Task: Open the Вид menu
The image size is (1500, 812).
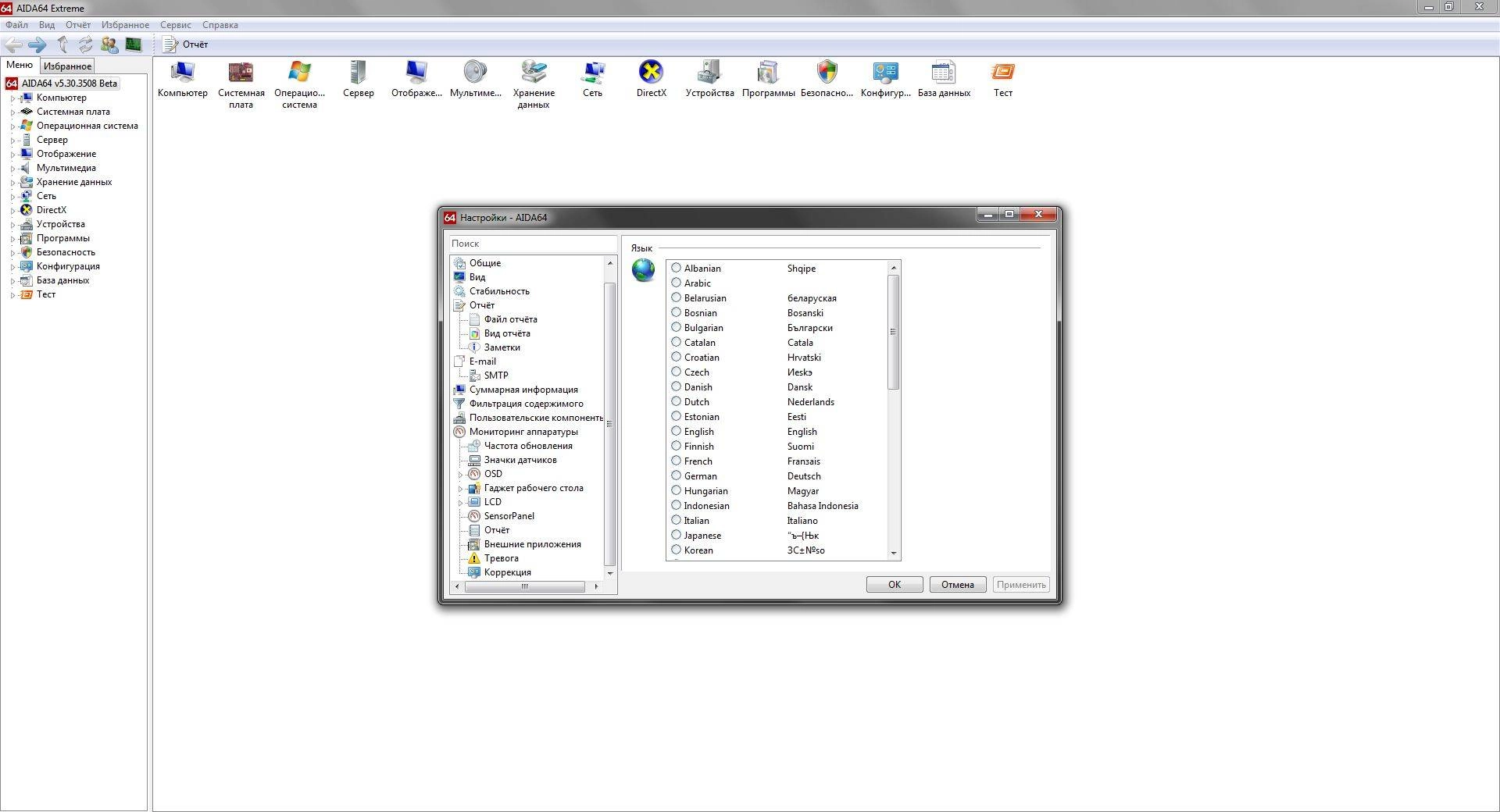Action: [x=47, y=25]
